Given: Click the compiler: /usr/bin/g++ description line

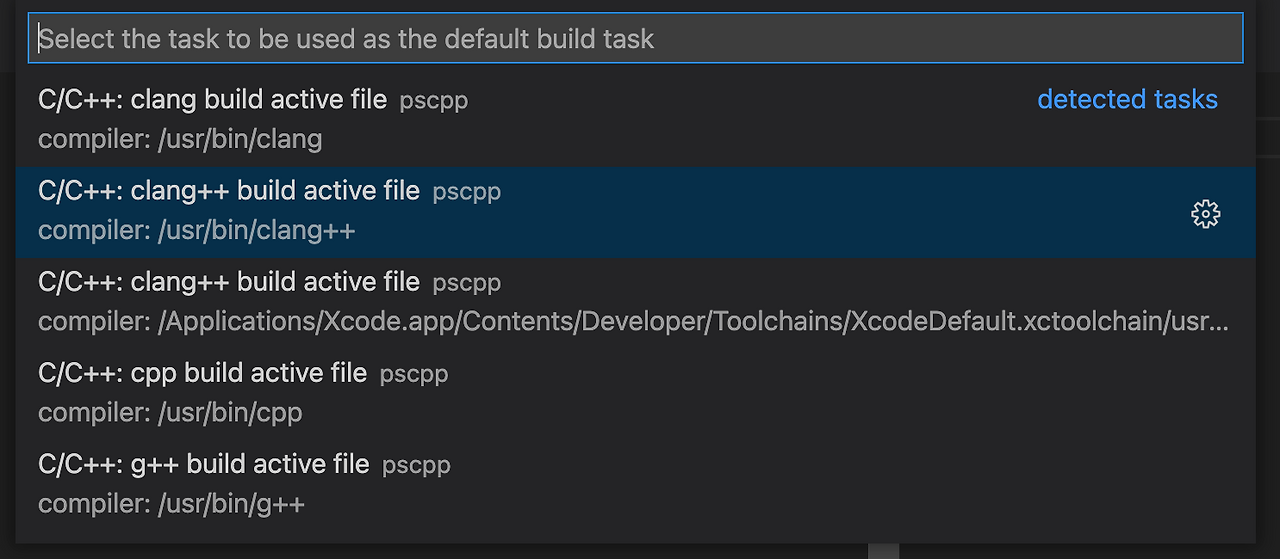Looking at the screenshot, I should tap(171, 503).
